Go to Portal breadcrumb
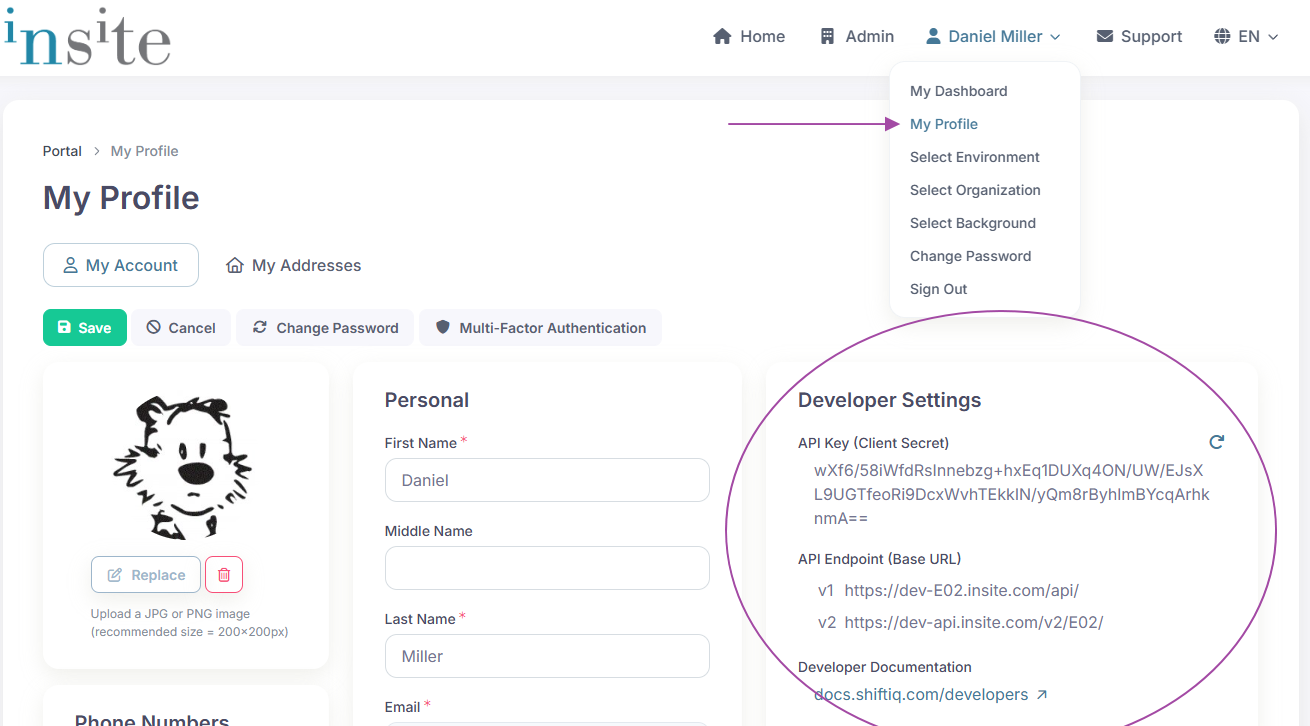1310x726 pixels. tap(62, 151)
